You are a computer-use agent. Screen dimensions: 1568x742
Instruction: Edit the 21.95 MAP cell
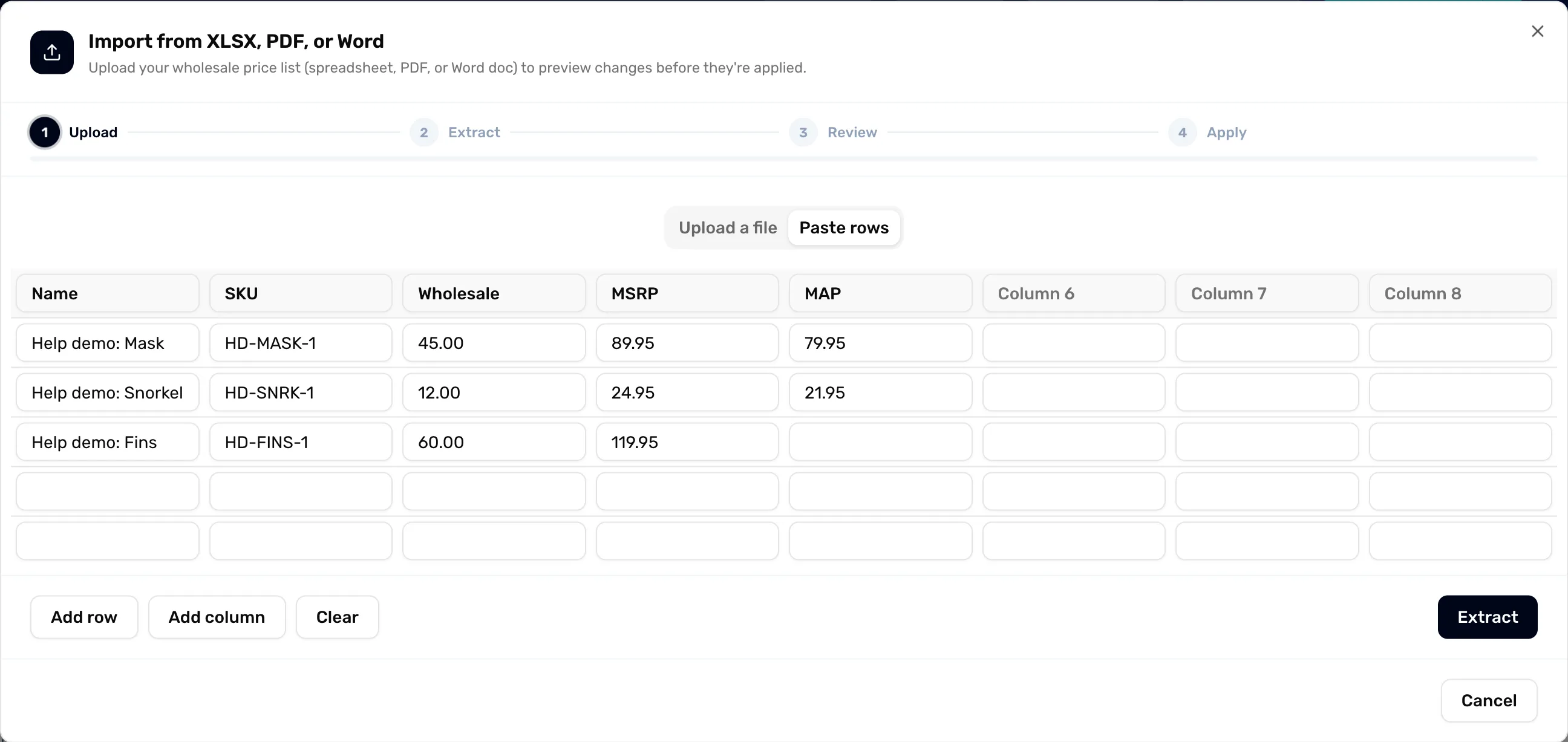coord(880,392)
